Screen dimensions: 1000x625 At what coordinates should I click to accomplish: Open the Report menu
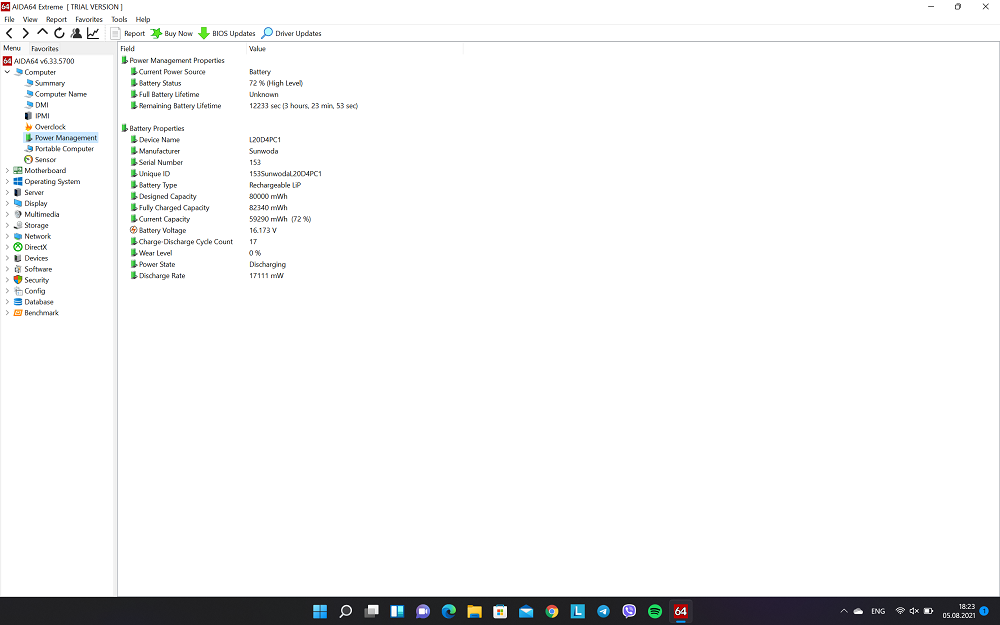click(x=56, y=19)
